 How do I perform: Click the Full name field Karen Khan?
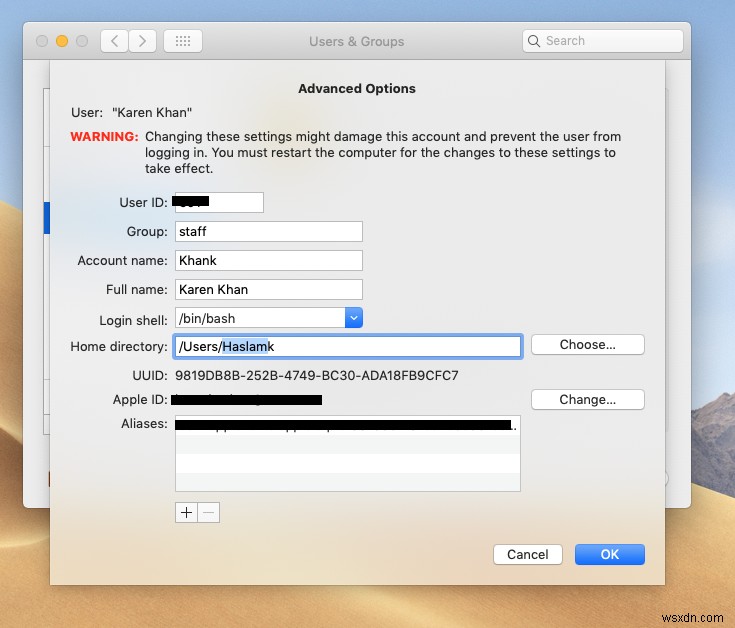[269, 290]
